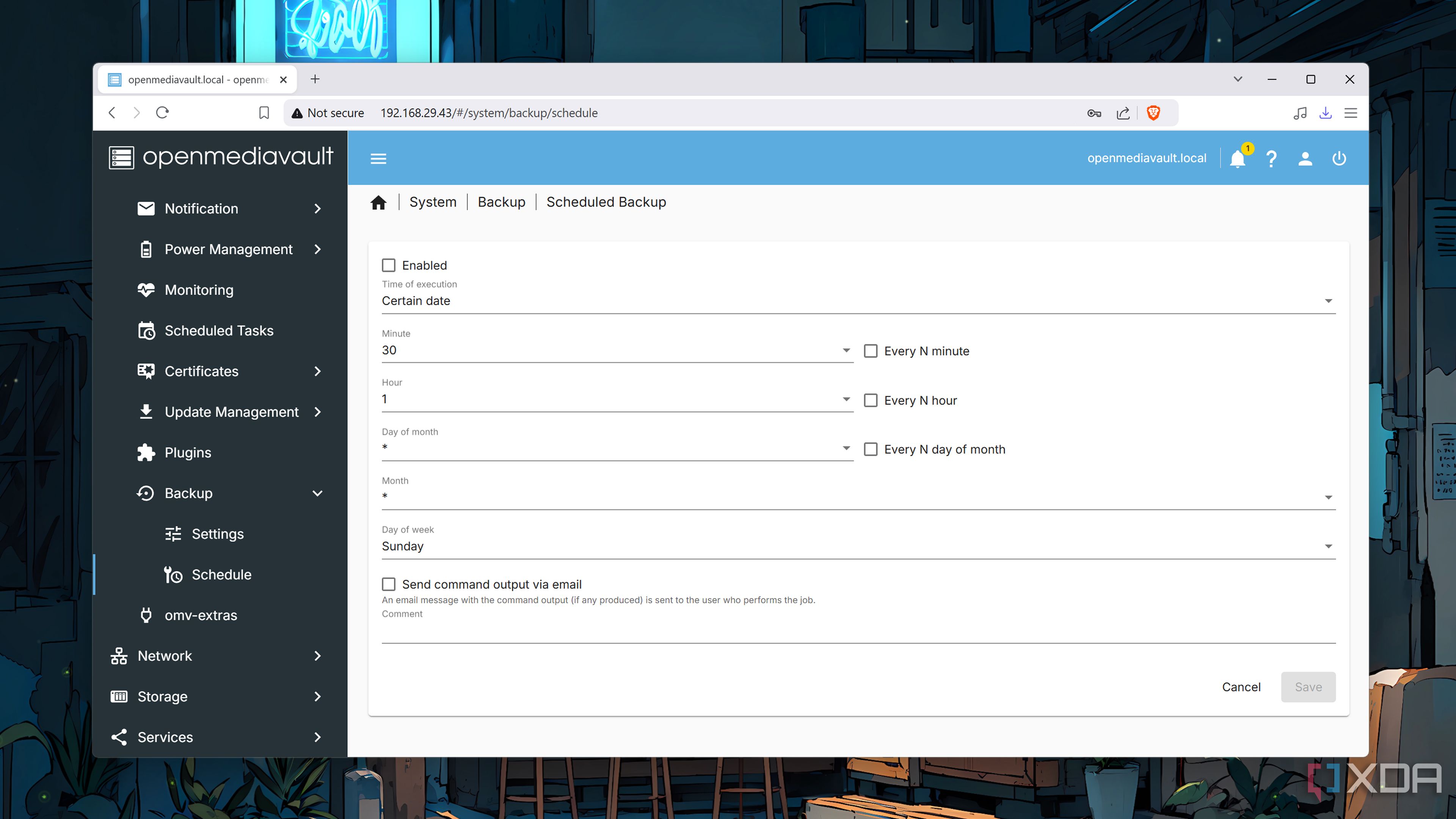This screenshot has height=819, width=1456.
Task: Open the user account icon
Action: point(1305,158)
